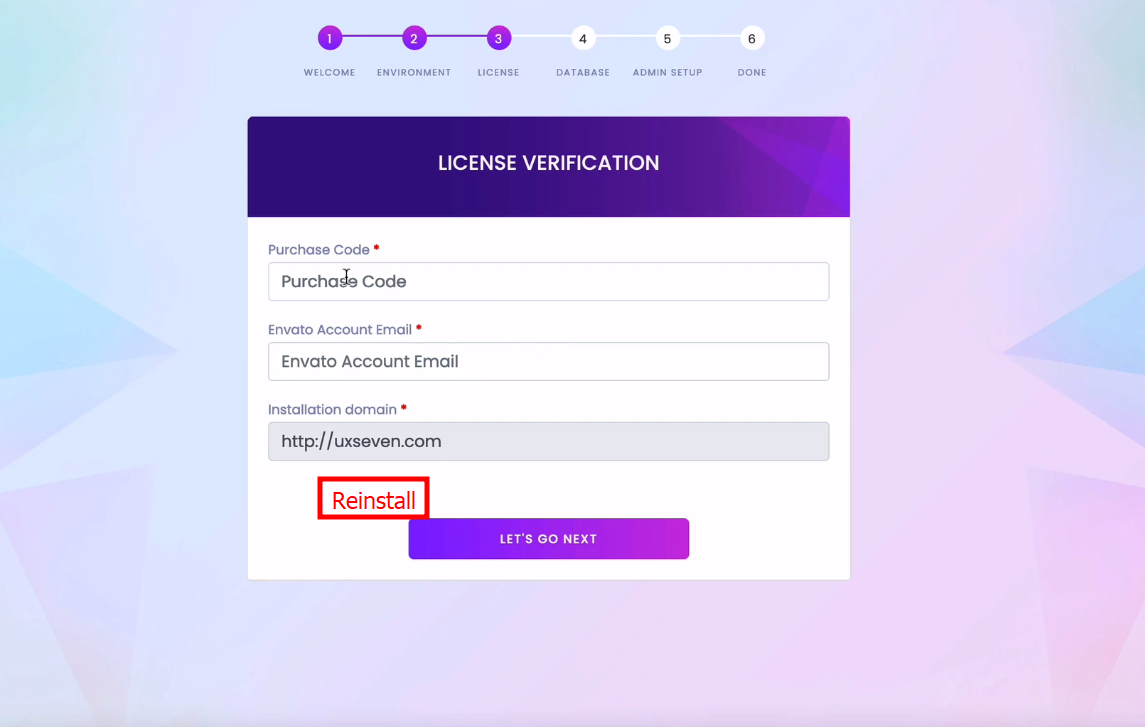Jump to step 4 circle
Image resolution: width=1145 pixels, height=727 pixels.
(583, 39)
